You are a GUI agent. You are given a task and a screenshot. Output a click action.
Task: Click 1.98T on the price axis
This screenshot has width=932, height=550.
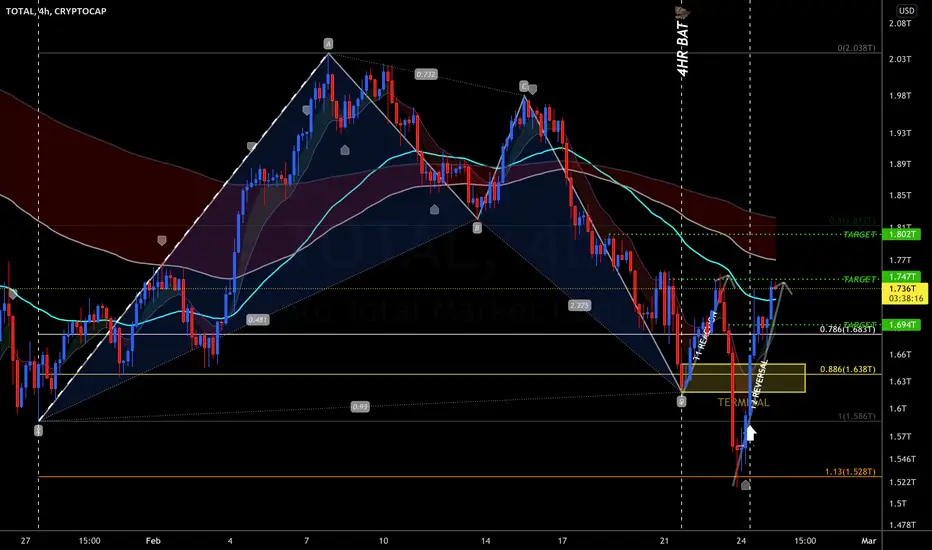click(x=900, y=96)
